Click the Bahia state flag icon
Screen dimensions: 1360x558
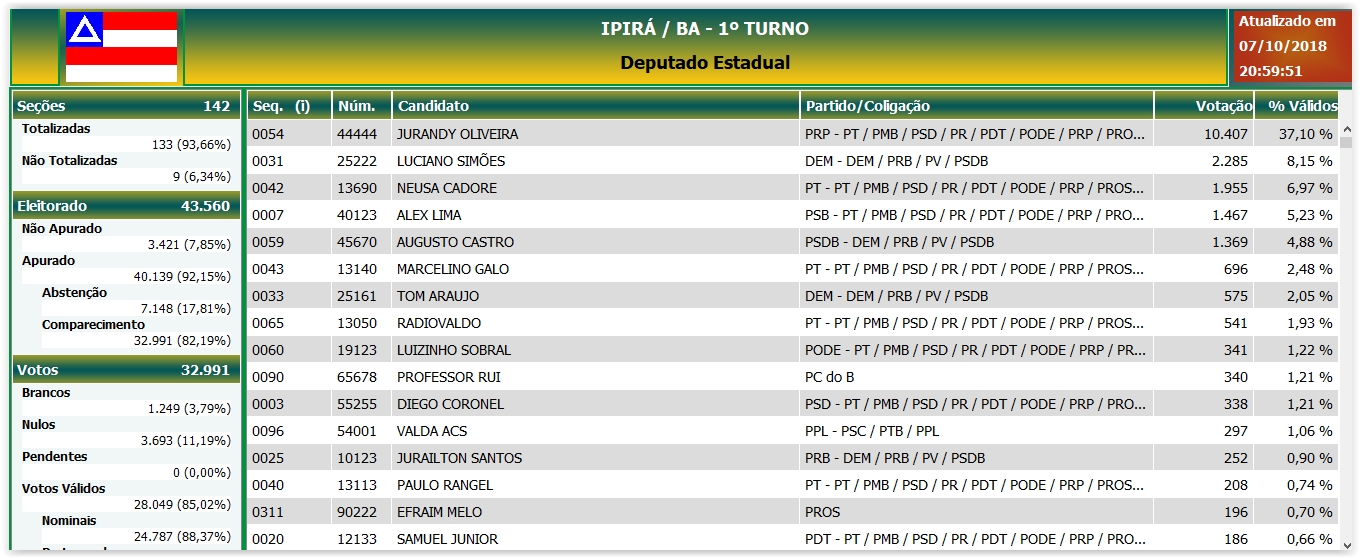coord(121,47)
